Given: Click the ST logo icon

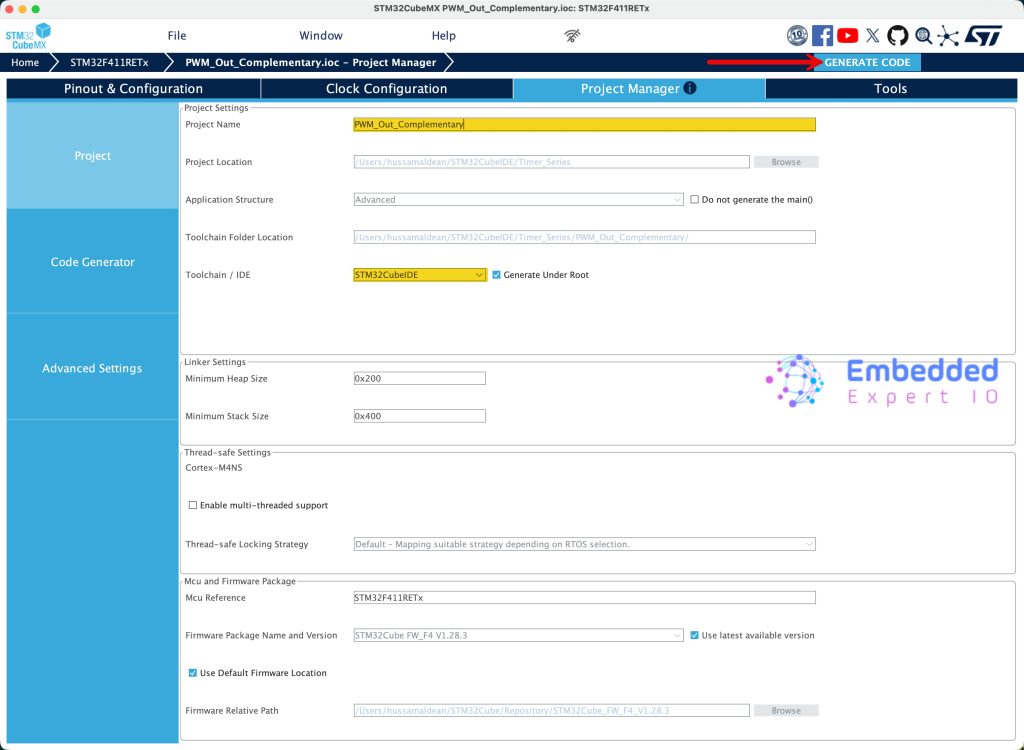Looking at the screenshot, I should tap(983, 36).
